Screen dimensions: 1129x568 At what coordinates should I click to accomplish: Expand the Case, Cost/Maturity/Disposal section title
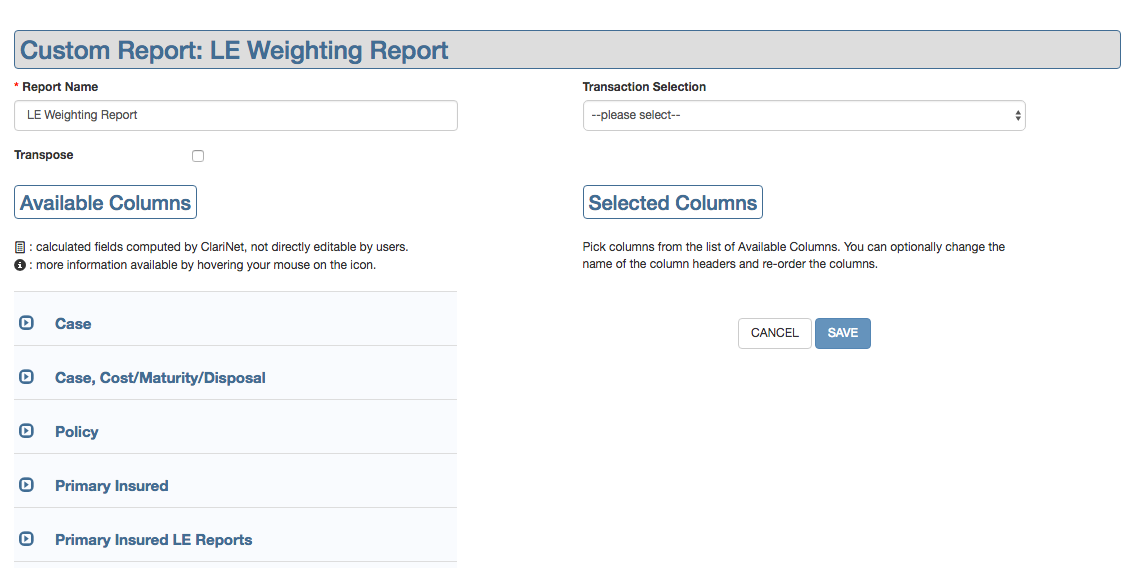point(160,378)
